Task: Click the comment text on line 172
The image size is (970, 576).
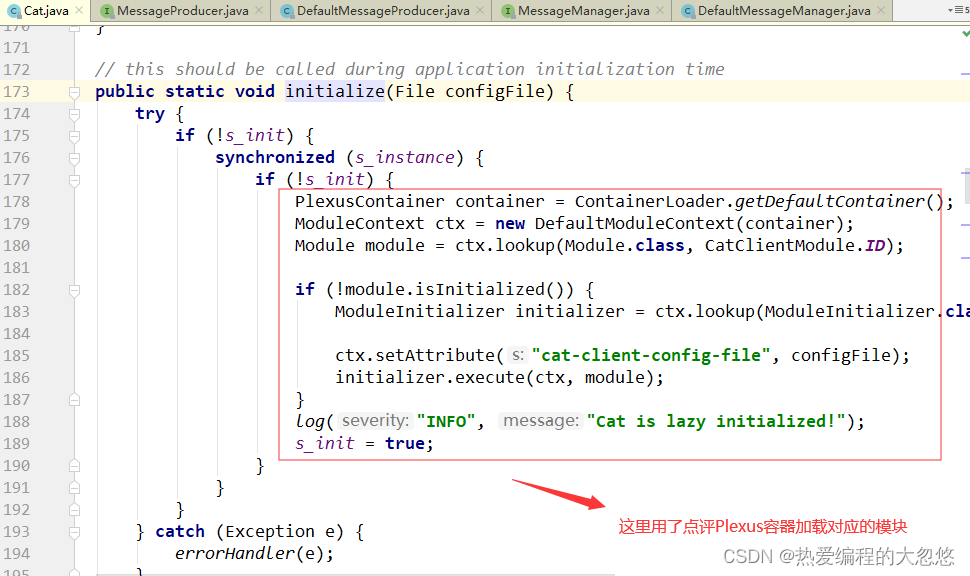Action: point(410,69)
